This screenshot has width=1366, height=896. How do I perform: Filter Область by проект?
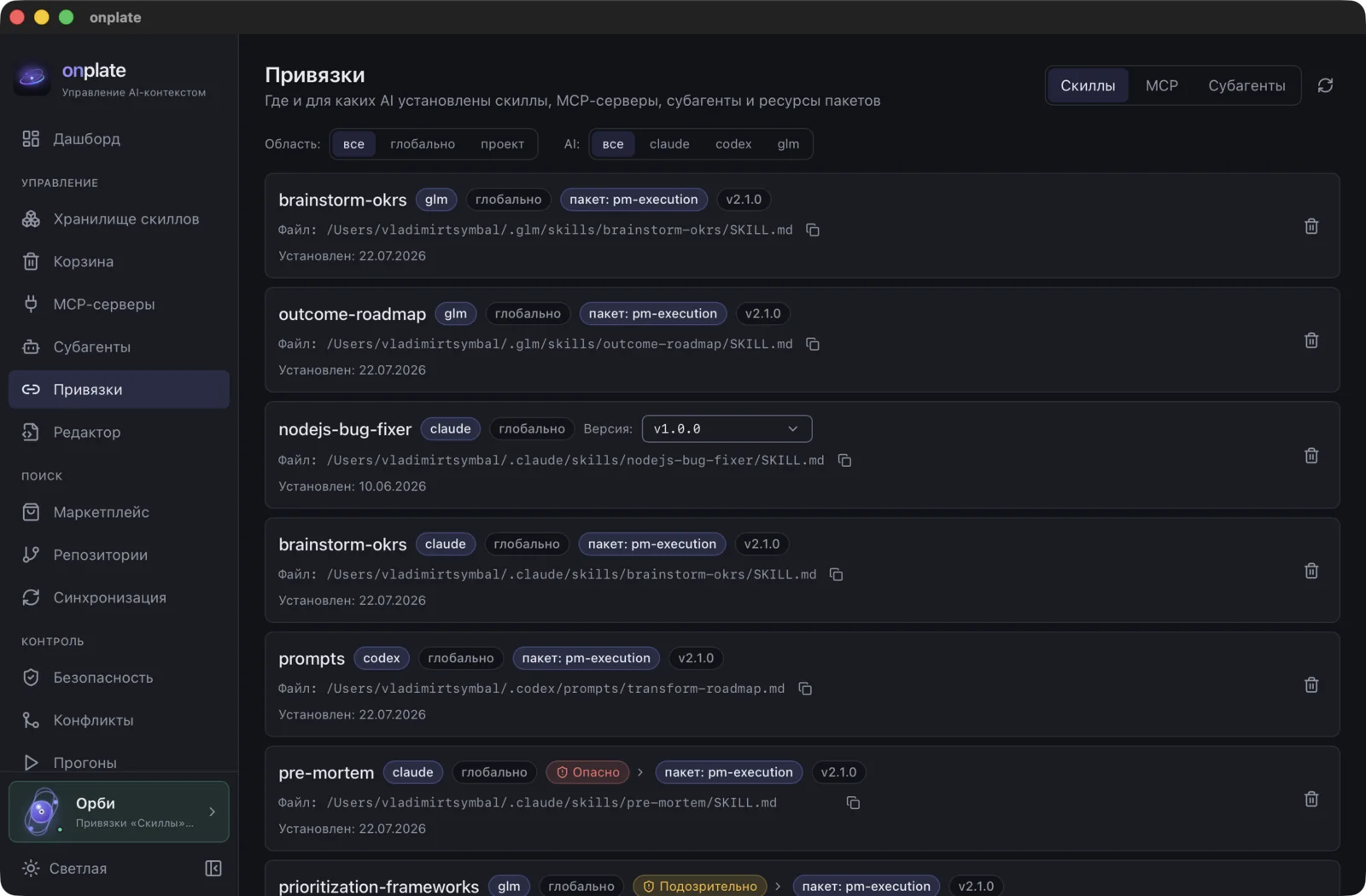[502, 144]
